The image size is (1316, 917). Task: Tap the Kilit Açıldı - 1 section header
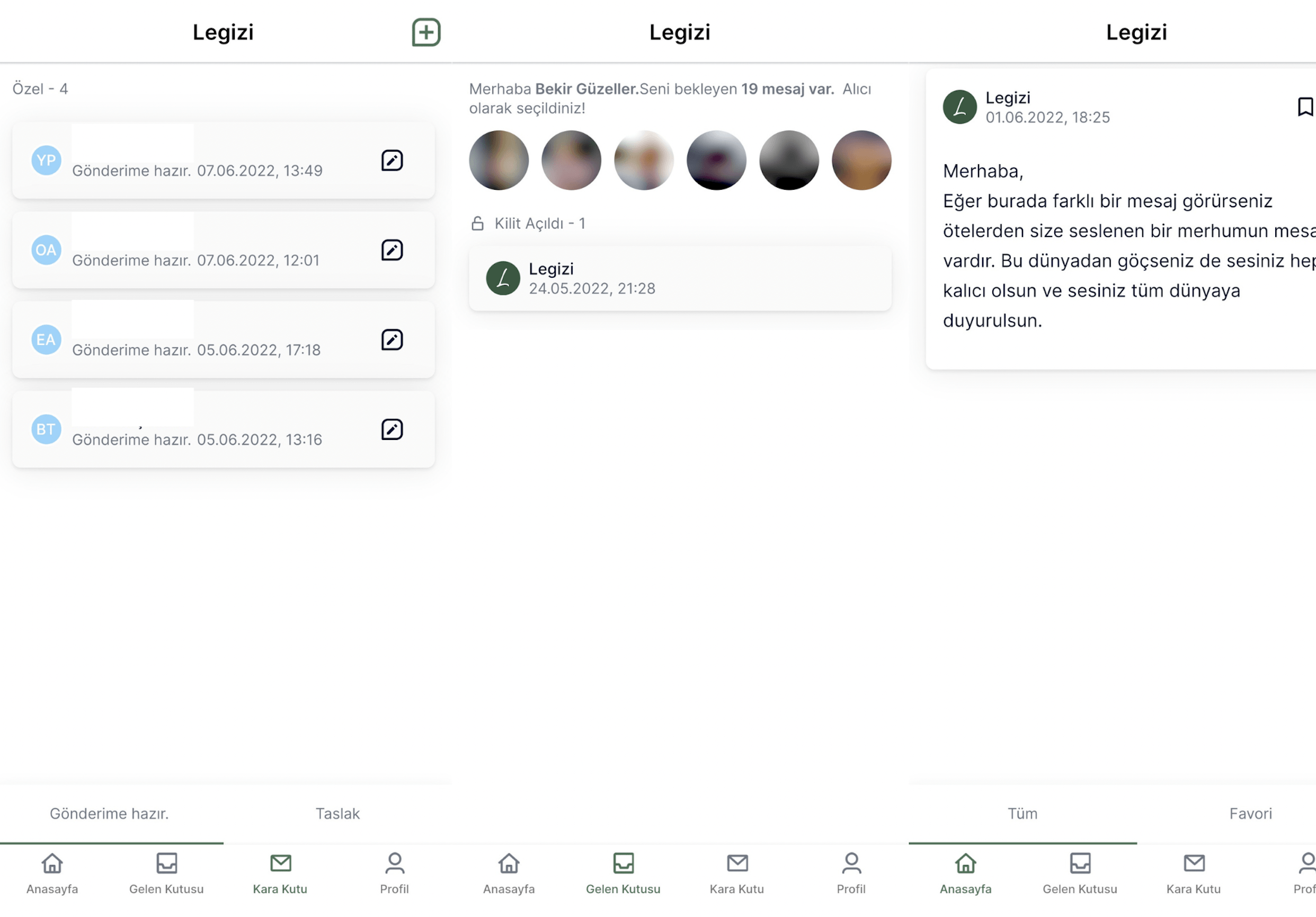click(x=528, y=224)
